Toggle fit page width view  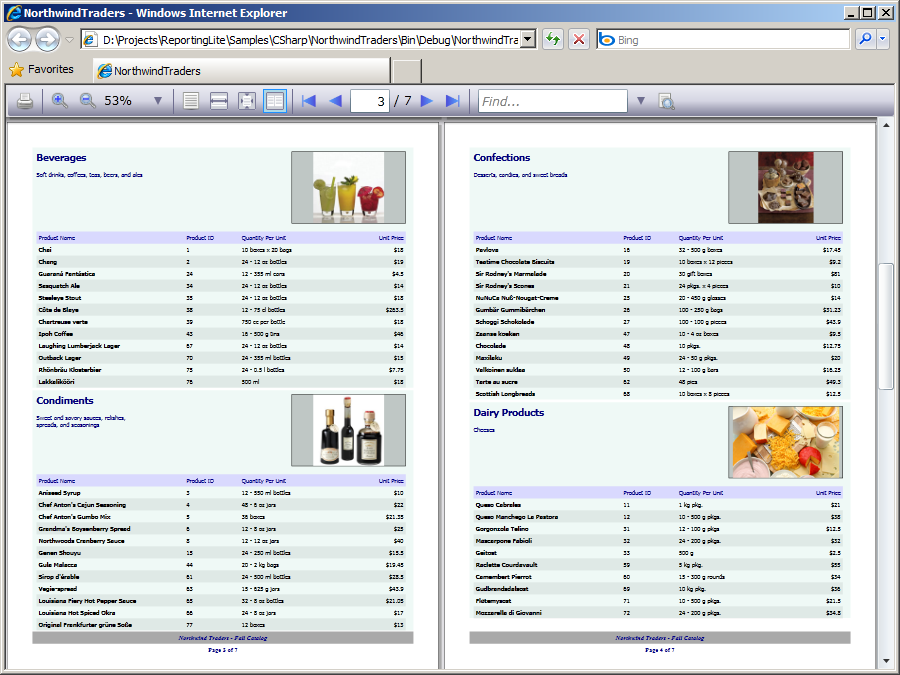pyautogui.click(x=219, y=101)
